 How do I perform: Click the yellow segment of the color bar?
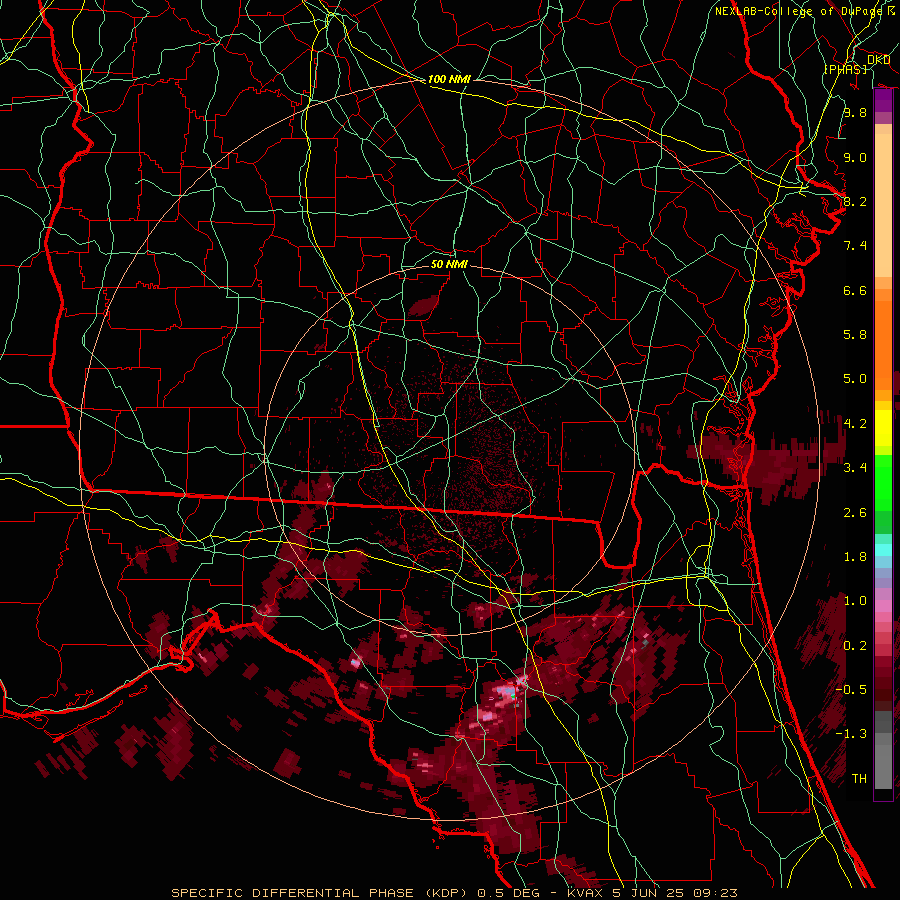(x=883, y=428)
